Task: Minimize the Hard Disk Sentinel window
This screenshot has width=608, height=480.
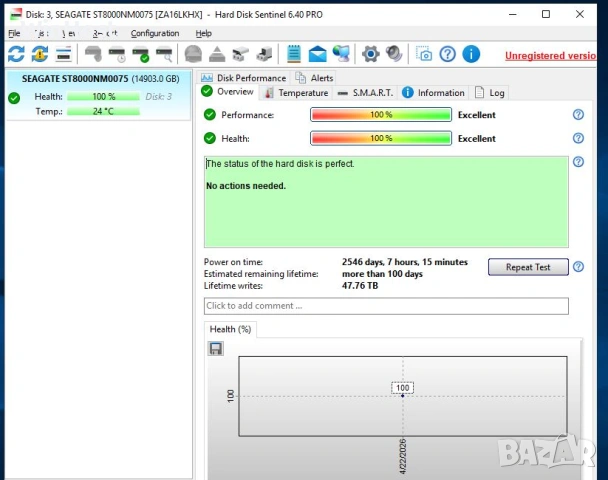Action: [x=513, y=14]
